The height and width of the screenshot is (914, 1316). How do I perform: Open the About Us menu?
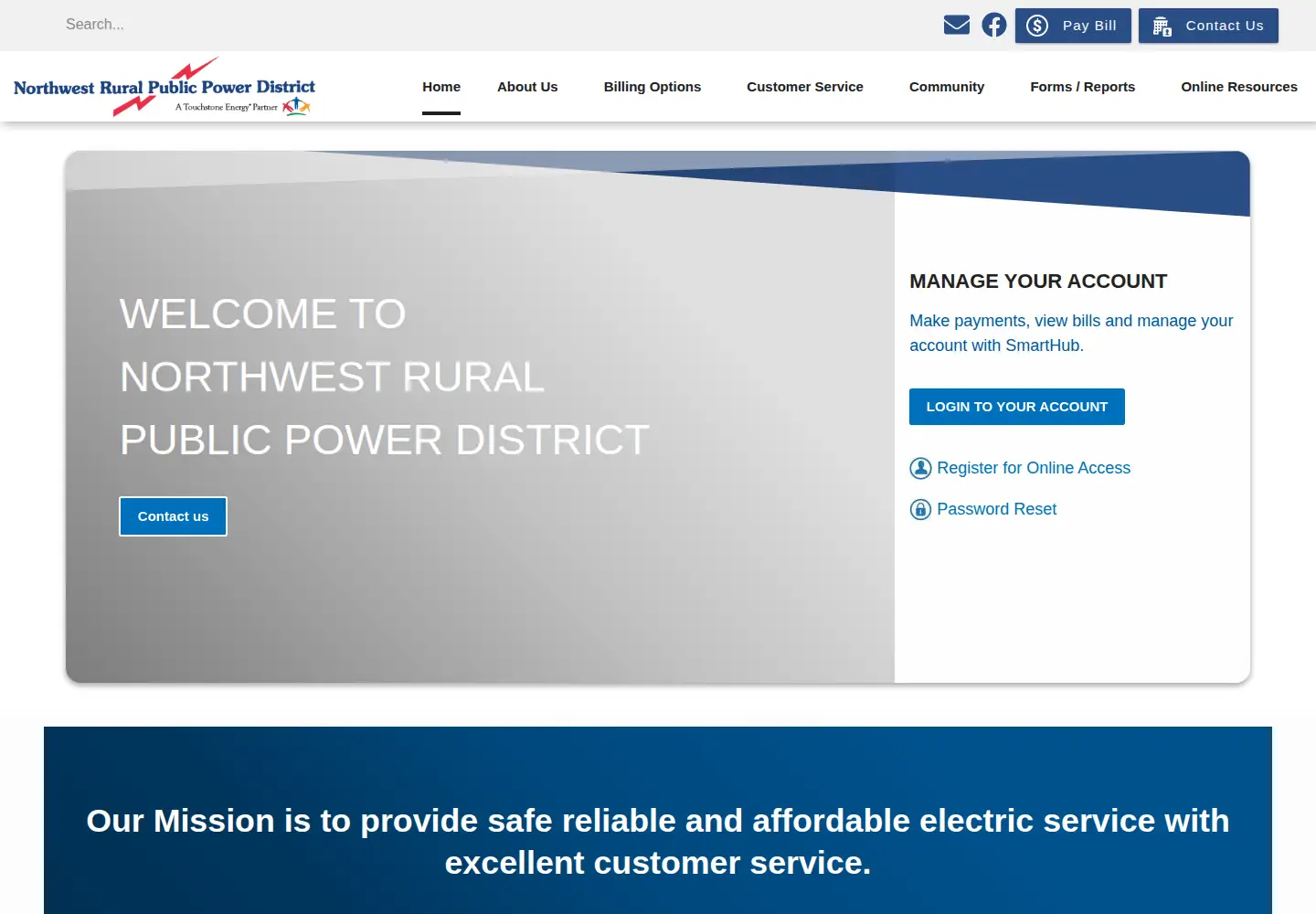527,87
